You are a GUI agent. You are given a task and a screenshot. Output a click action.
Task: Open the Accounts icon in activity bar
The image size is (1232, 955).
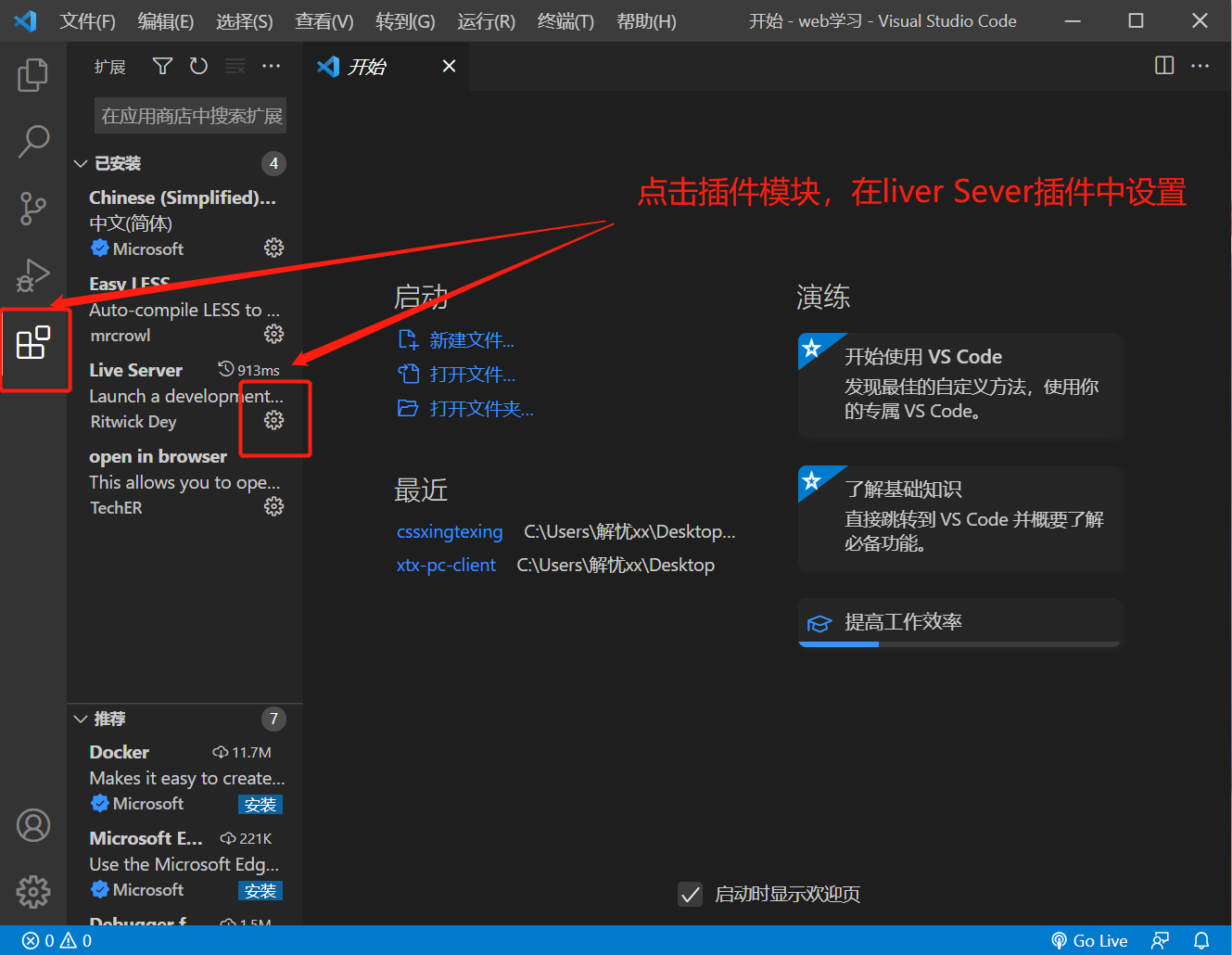coord(33,825)
